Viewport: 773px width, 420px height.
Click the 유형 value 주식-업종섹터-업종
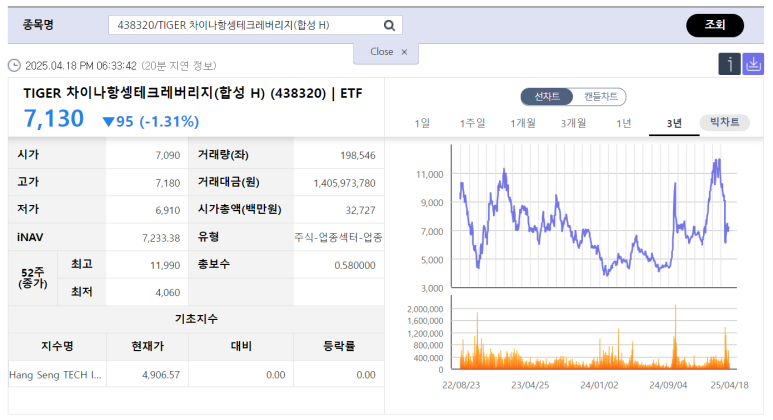click(x=338, y=238)
